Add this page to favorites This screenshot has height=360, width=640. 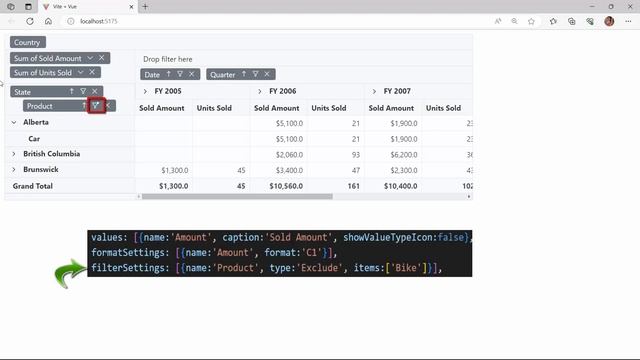point(531,21)
